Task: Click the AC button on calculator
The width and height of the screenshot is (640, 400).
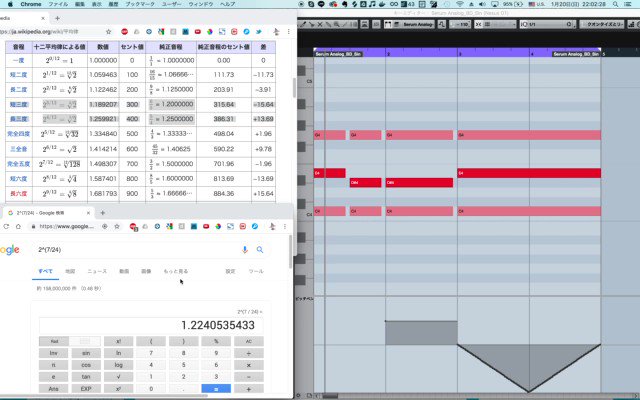Action: 249,341
